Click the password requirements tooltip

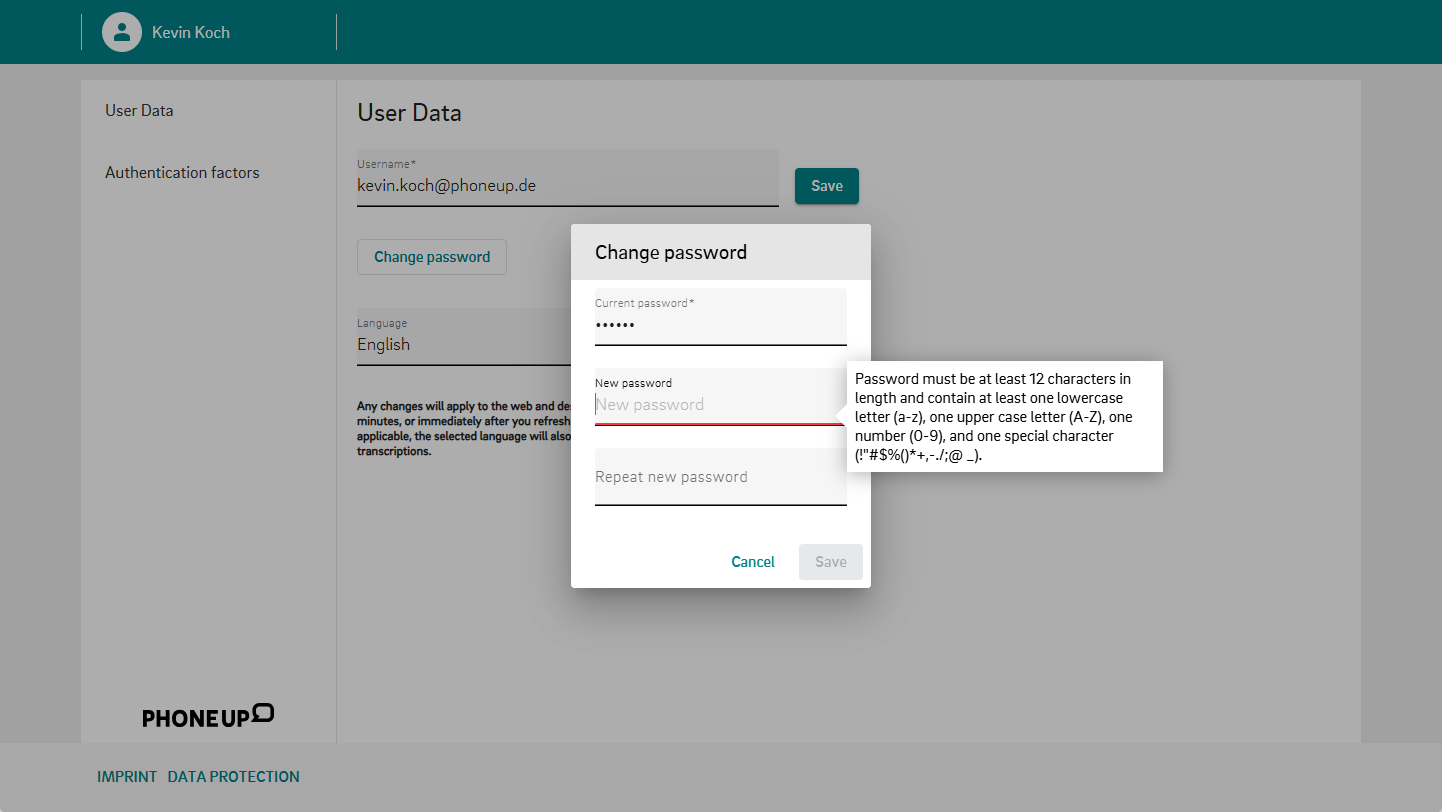coord(1003,416)
